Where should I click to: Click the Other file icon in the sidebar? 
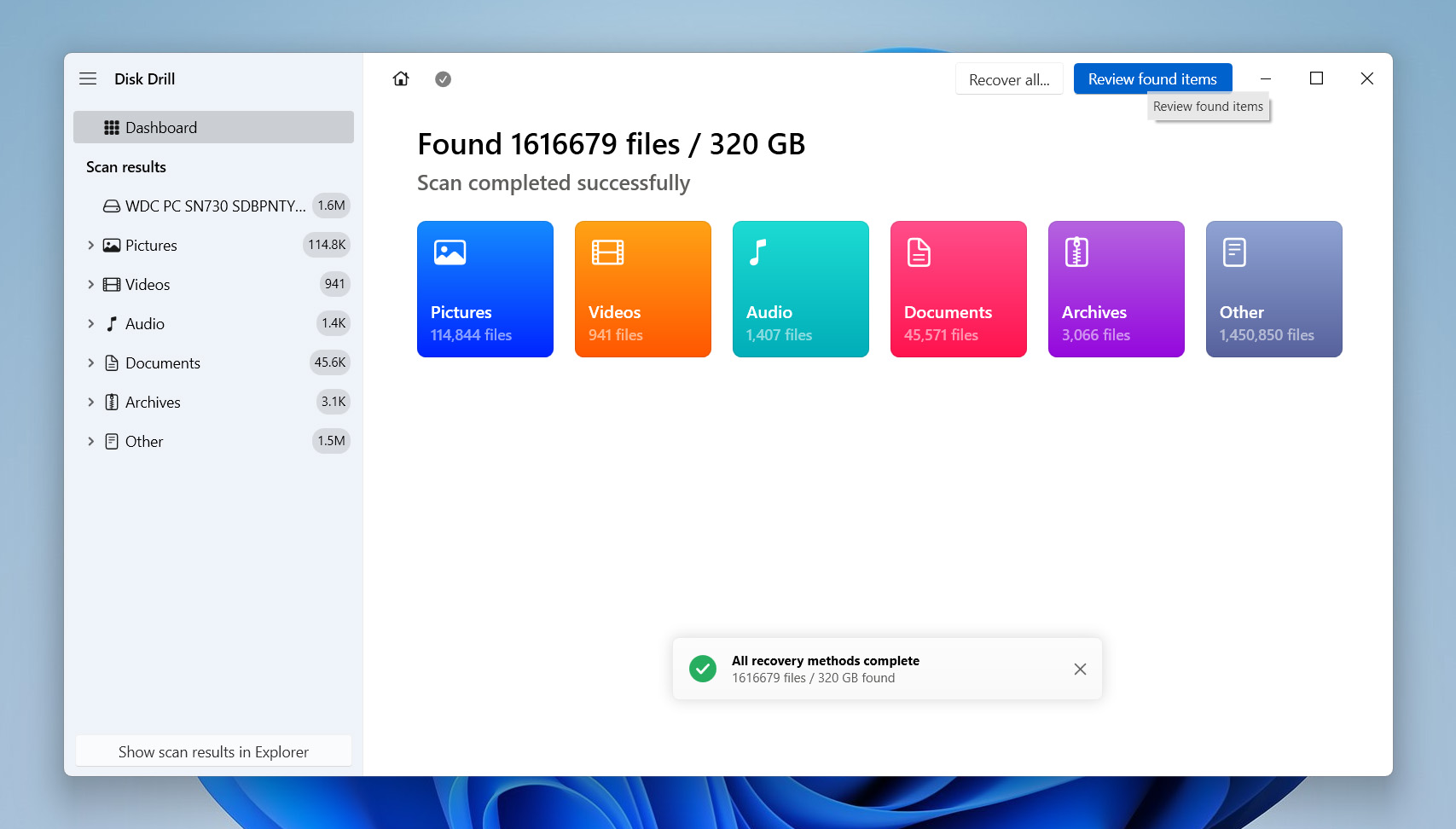(x=112, y=442)
